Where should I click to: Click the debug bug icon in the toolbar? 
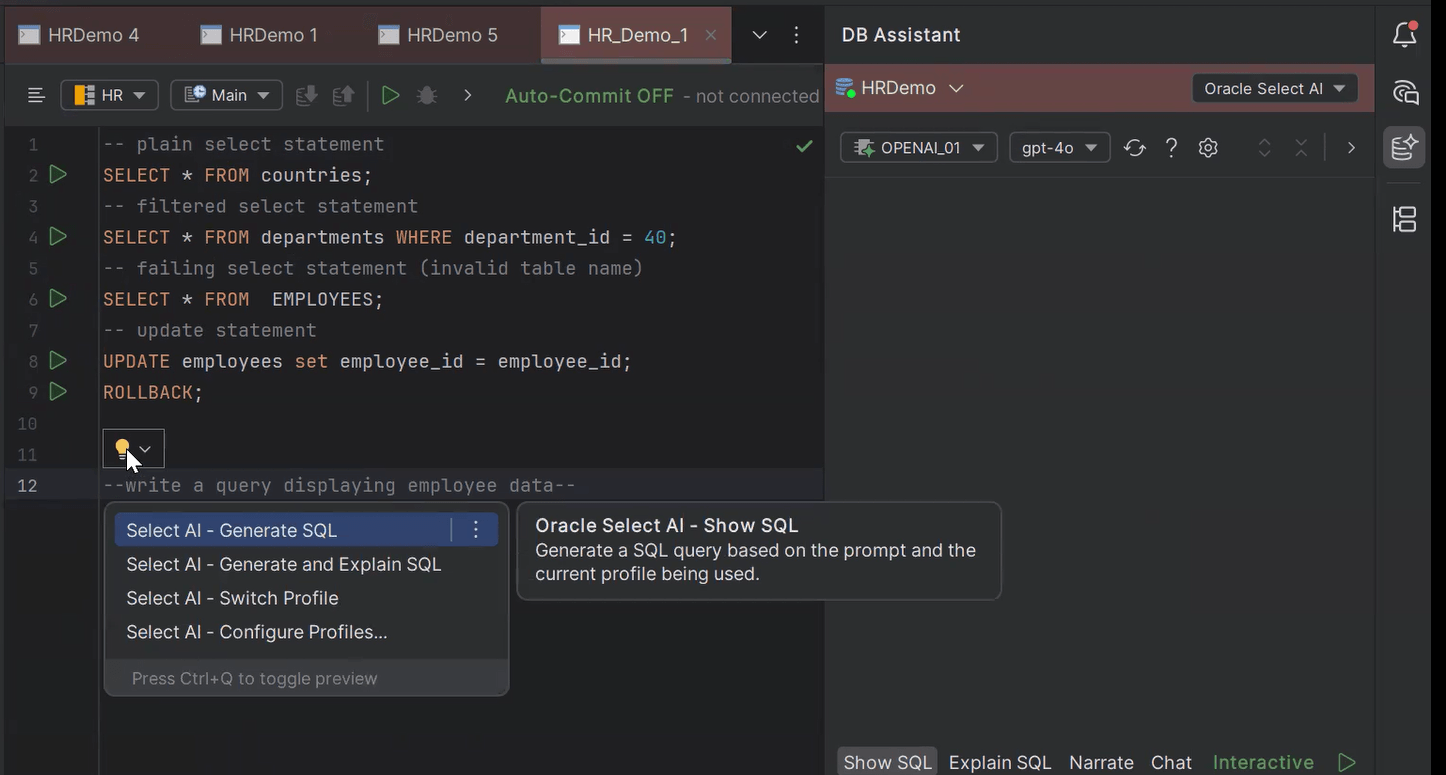point(427,95)
